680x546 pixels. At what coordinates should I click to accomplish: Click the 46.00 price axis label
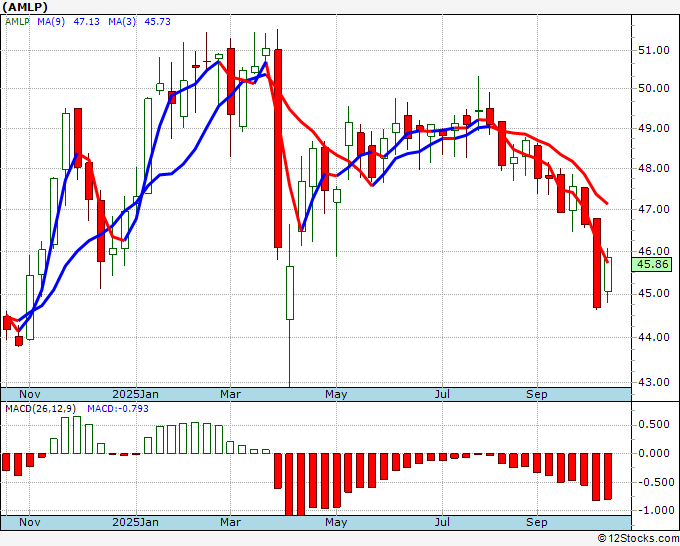pyautogui.click(x=653, y=251)
